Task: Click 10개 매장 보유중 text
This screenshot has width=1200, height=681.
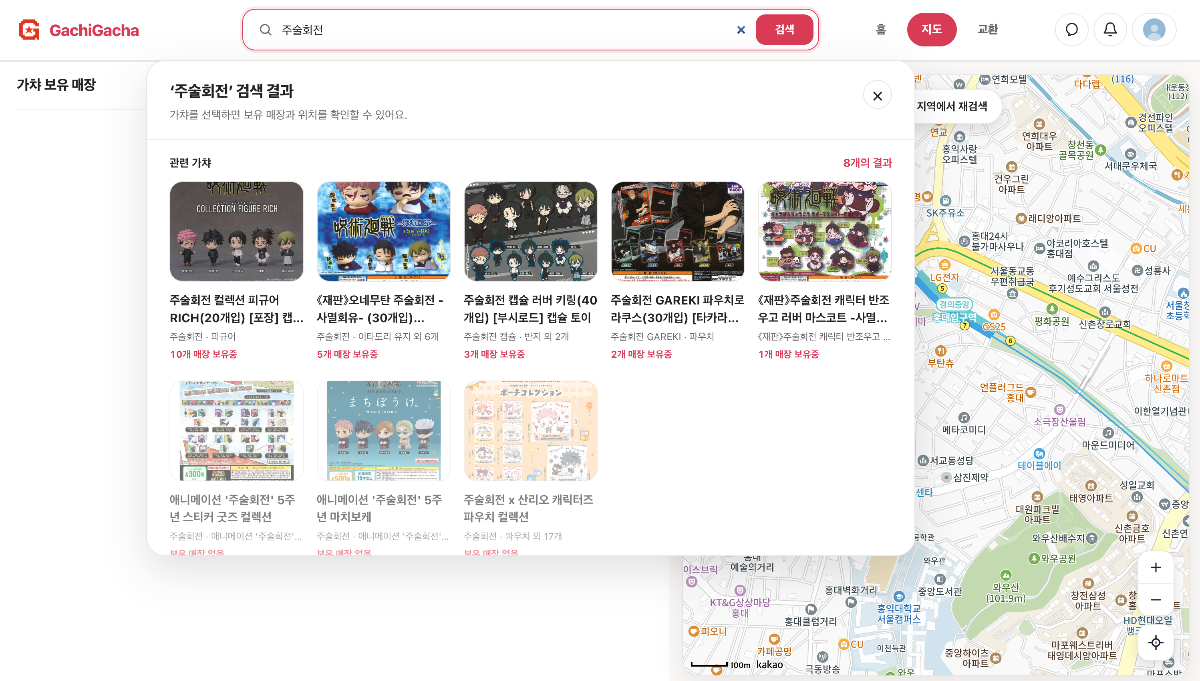Action: (x=204, y=354)
